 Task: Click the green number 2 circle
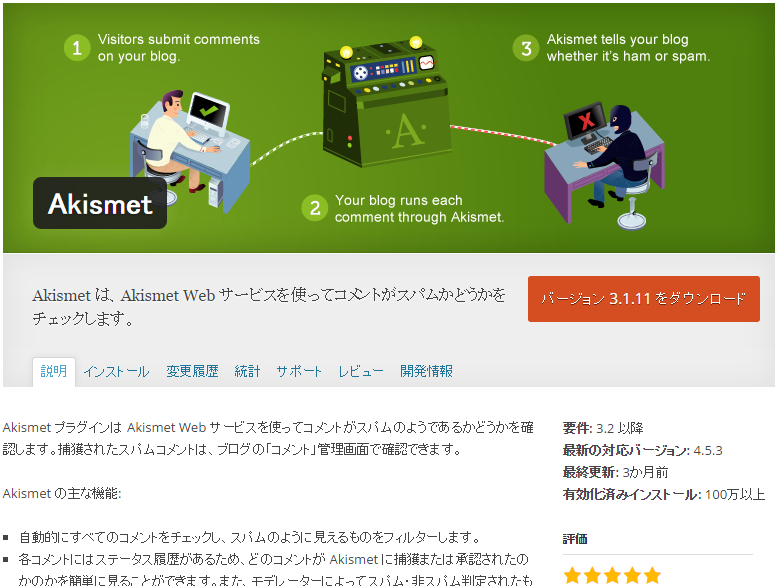coord(315,208)
